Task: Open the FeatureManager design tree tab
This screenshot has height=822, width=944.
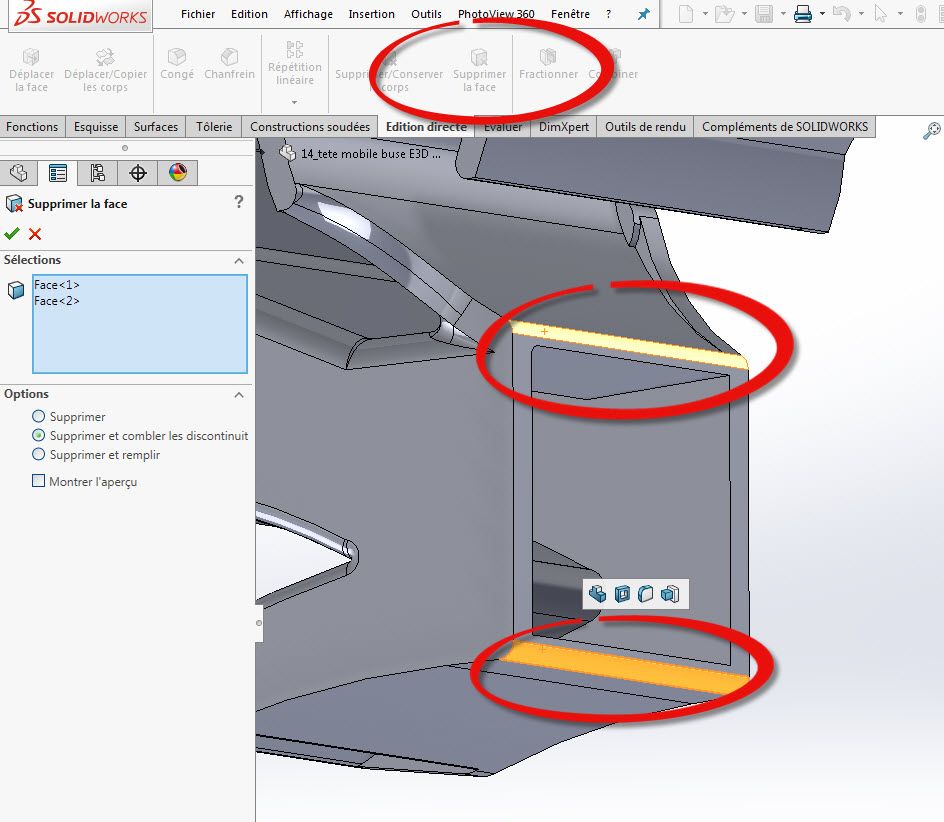Action: (x=19, y=173)
